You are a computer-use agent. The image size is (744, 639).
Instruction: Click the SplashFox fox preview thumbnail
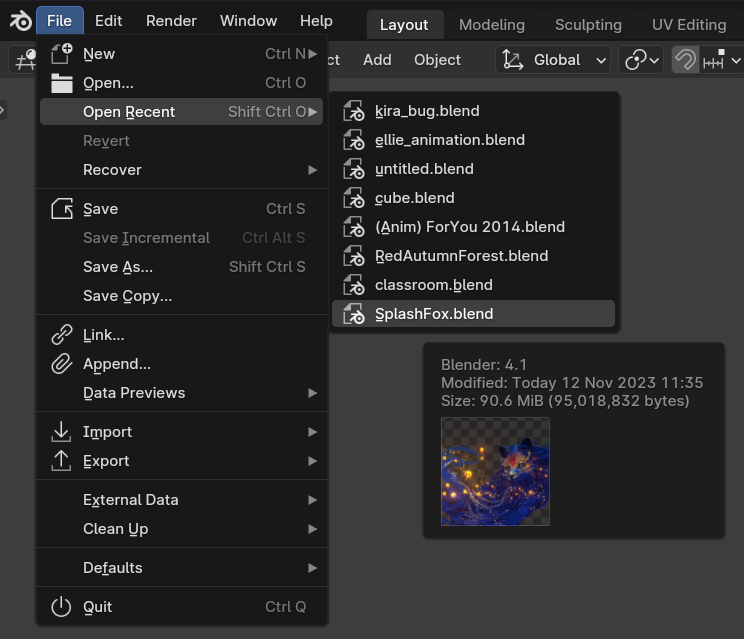tap(495, 472)
